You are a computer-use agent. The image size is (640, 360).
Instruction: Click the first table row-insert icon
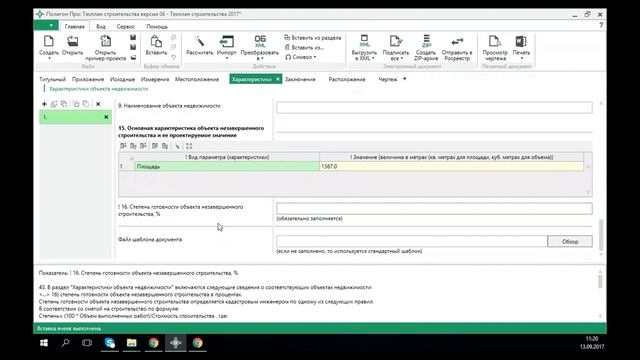[x=123, y=146]
